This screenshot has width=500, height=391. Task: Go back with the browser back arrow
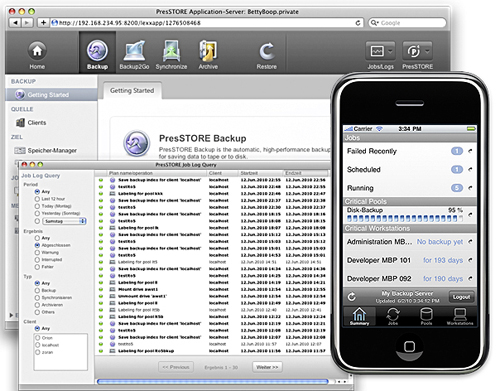[15, 23]
